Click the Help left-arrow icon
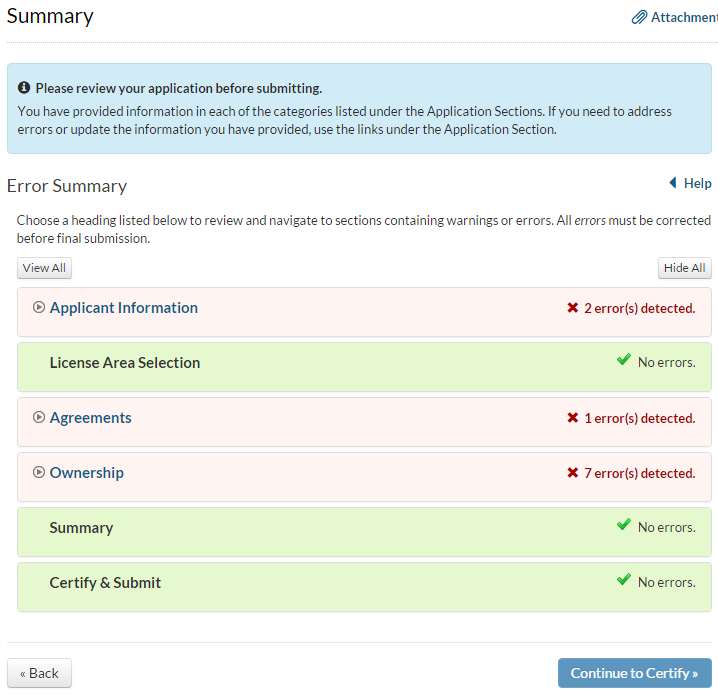This screenshot has width=718, height=696. 673,183
